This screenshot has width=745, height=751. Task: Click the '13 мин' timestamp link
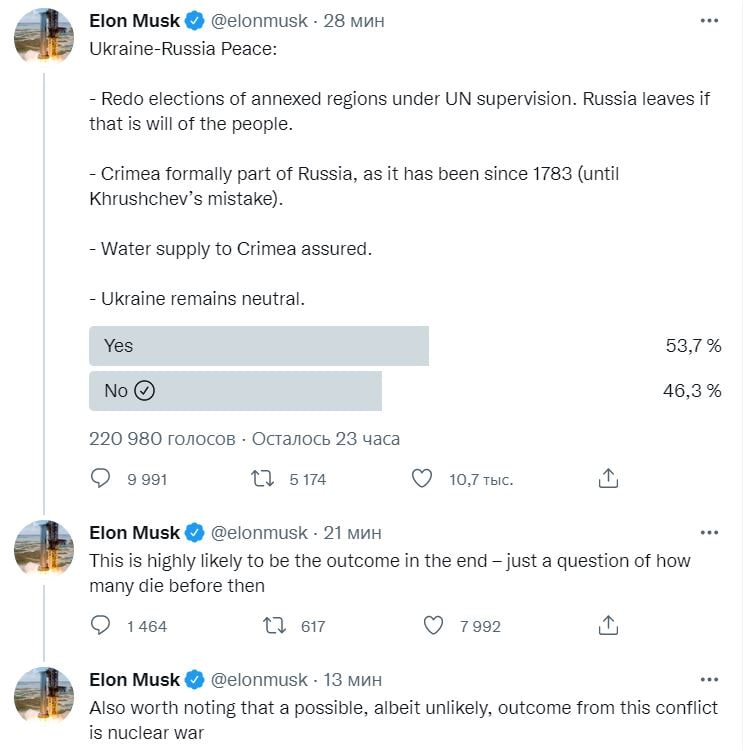(352, 680)
